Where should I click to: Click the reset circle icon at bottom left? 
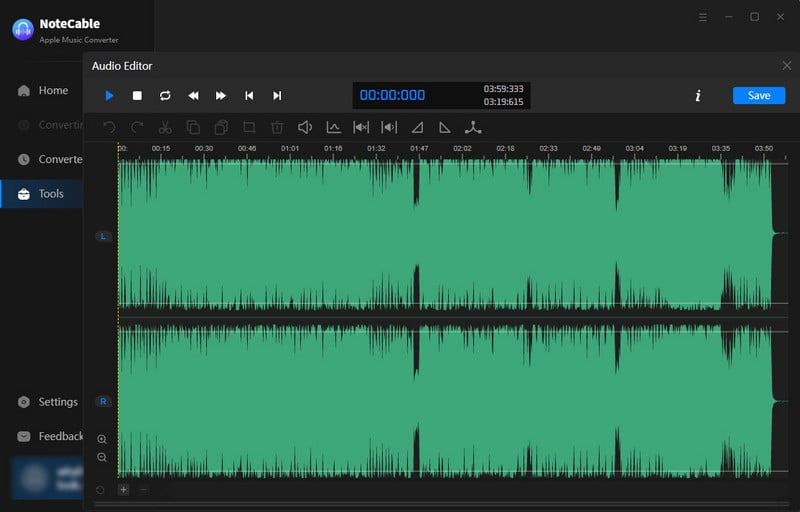click(100, 490)
